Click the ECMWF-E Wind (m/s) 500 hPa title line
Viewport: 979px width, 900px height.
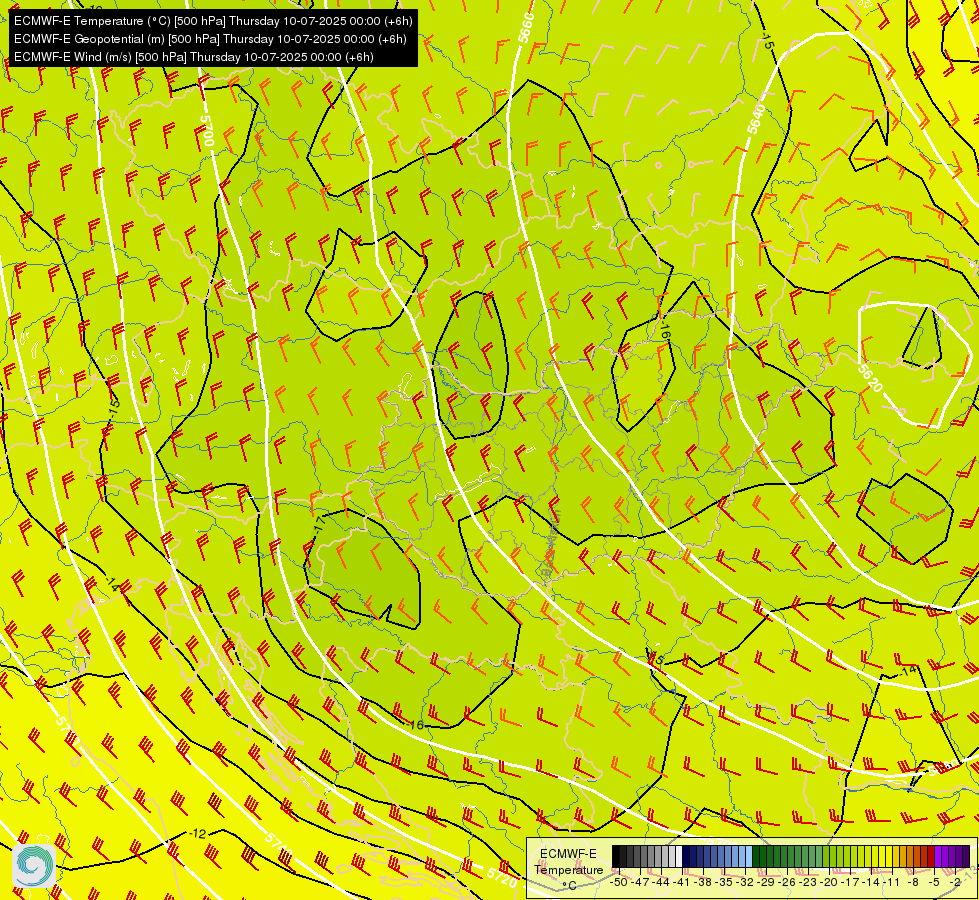pyautogui.click(x=194, y=57)
